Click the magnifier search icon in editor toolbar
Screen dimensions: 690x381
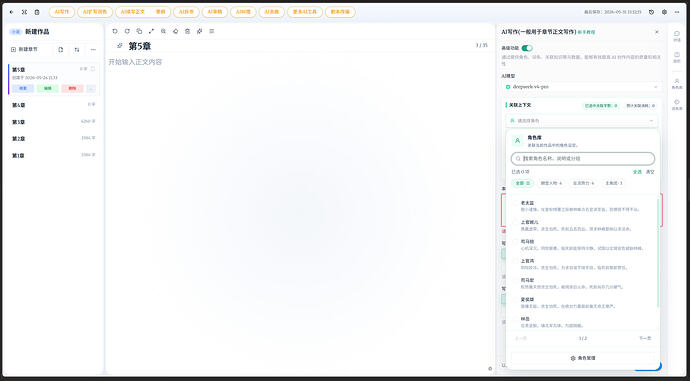tap(163, 31)
